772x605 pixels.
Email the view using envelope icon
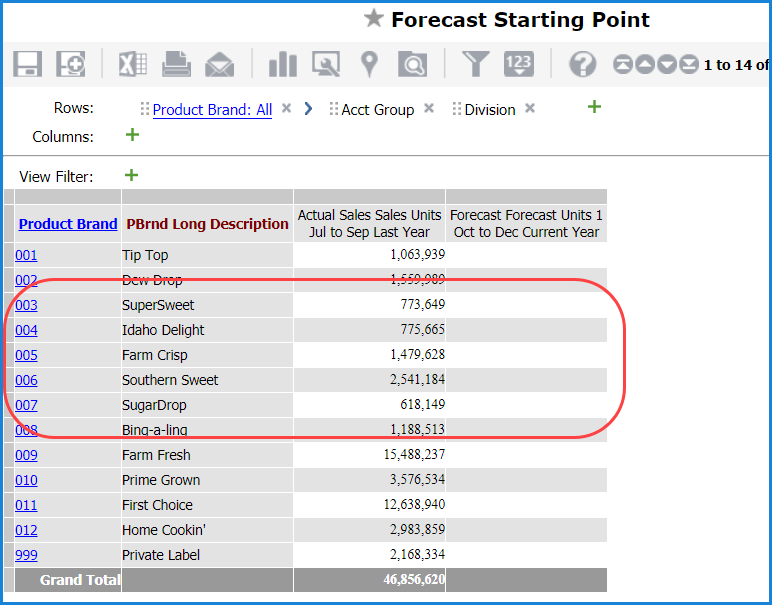pyautogui.click(x=220, y=64)
